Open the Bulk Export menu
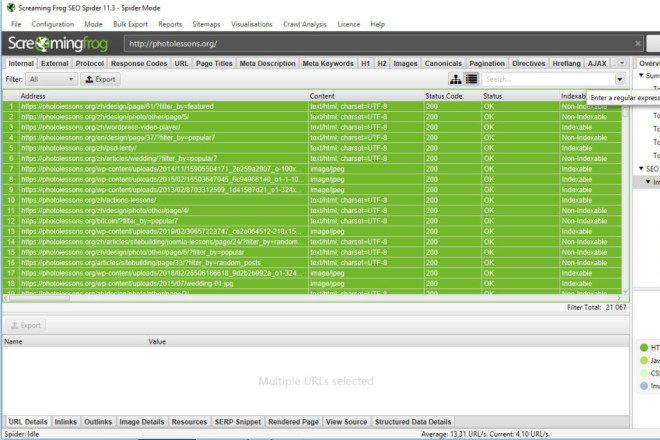Screen dimensions: 660x440 tap(130, 24)
